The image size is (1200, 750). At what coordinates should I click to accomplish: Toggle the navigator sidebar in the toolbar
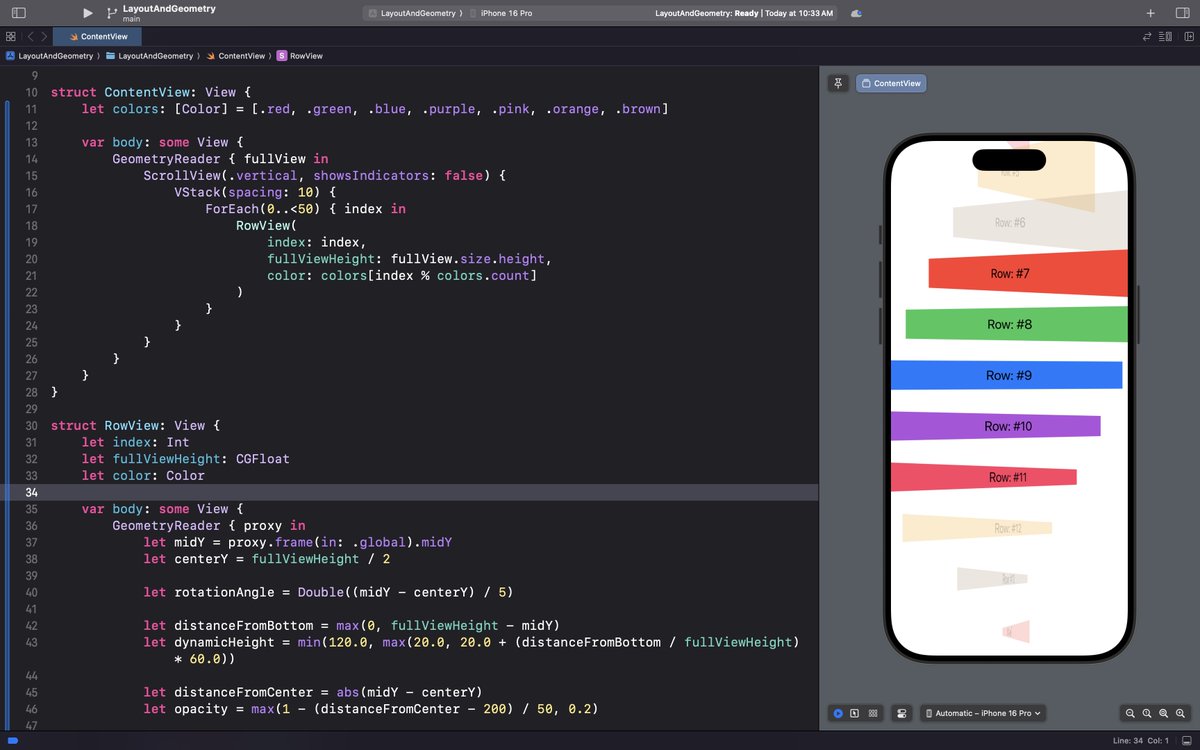pos(19,13)
